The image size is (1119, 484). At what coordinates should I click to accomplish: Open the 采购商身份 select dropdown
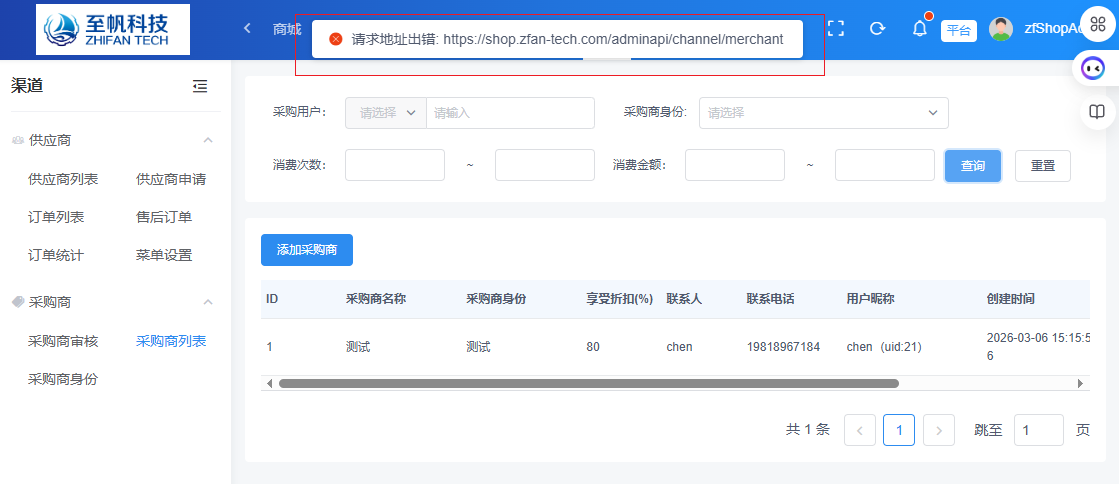[x=823, y=113]
